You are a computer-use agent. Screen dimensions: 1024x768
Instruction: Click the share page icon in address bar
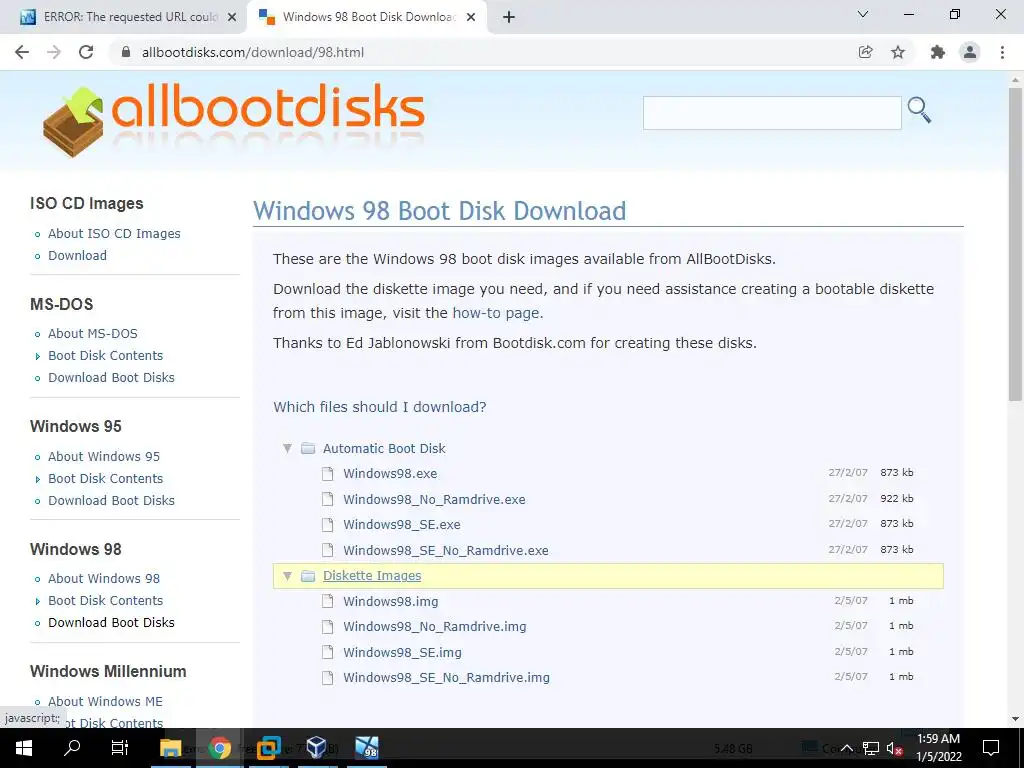tap(866, 52)
